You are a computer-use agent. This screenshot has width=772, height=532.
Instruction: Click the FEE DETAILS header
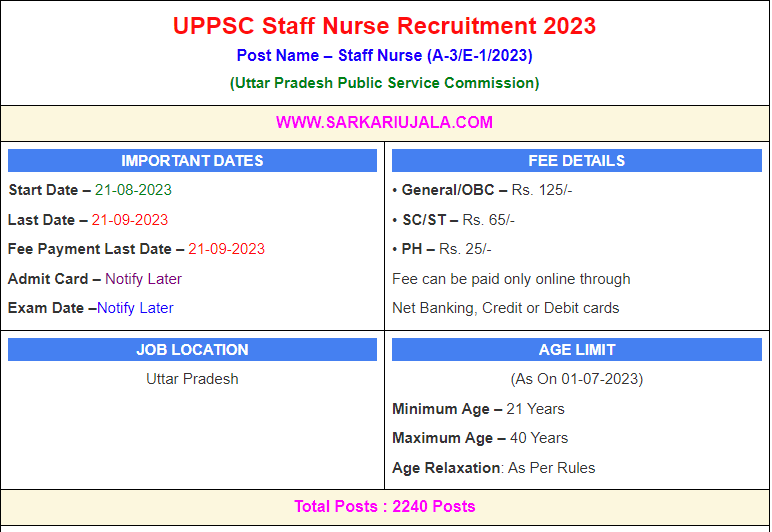pyautogui.click(x=576, y=161)
